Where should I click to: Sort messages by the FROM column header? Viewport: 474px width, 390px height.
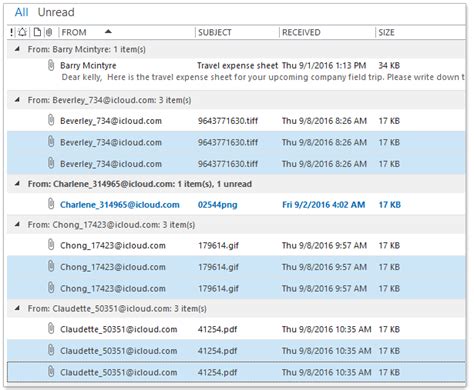point(74,32)
